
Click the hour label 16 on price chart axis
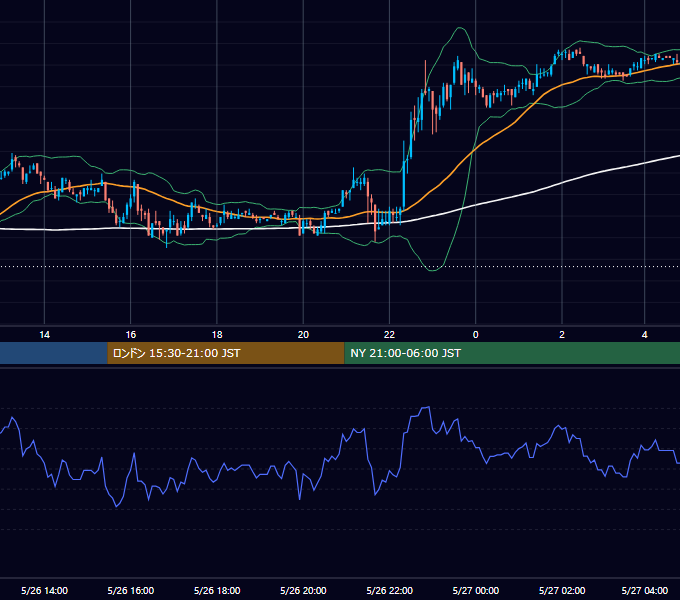131,335
